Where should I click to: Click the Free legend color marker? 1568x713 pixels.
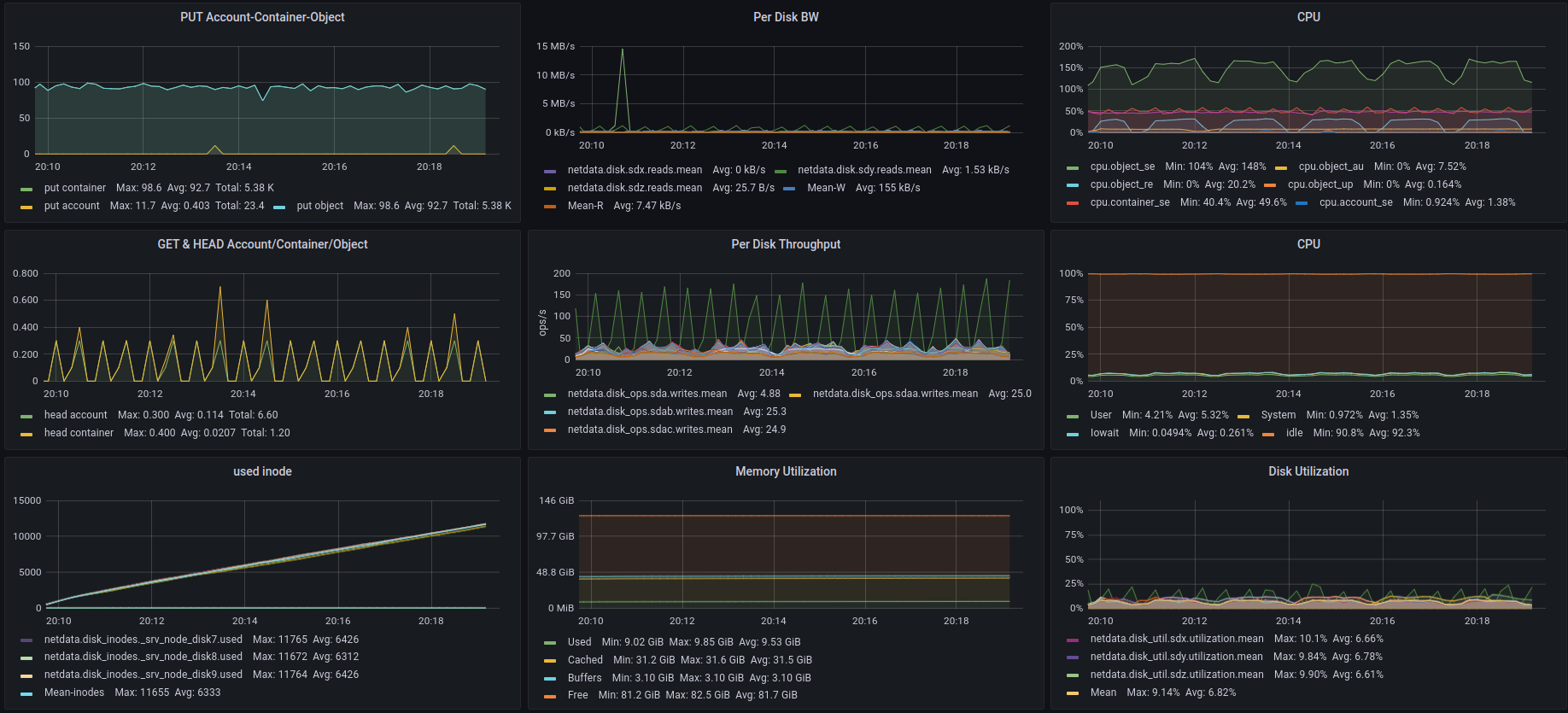tap(550, 696)
